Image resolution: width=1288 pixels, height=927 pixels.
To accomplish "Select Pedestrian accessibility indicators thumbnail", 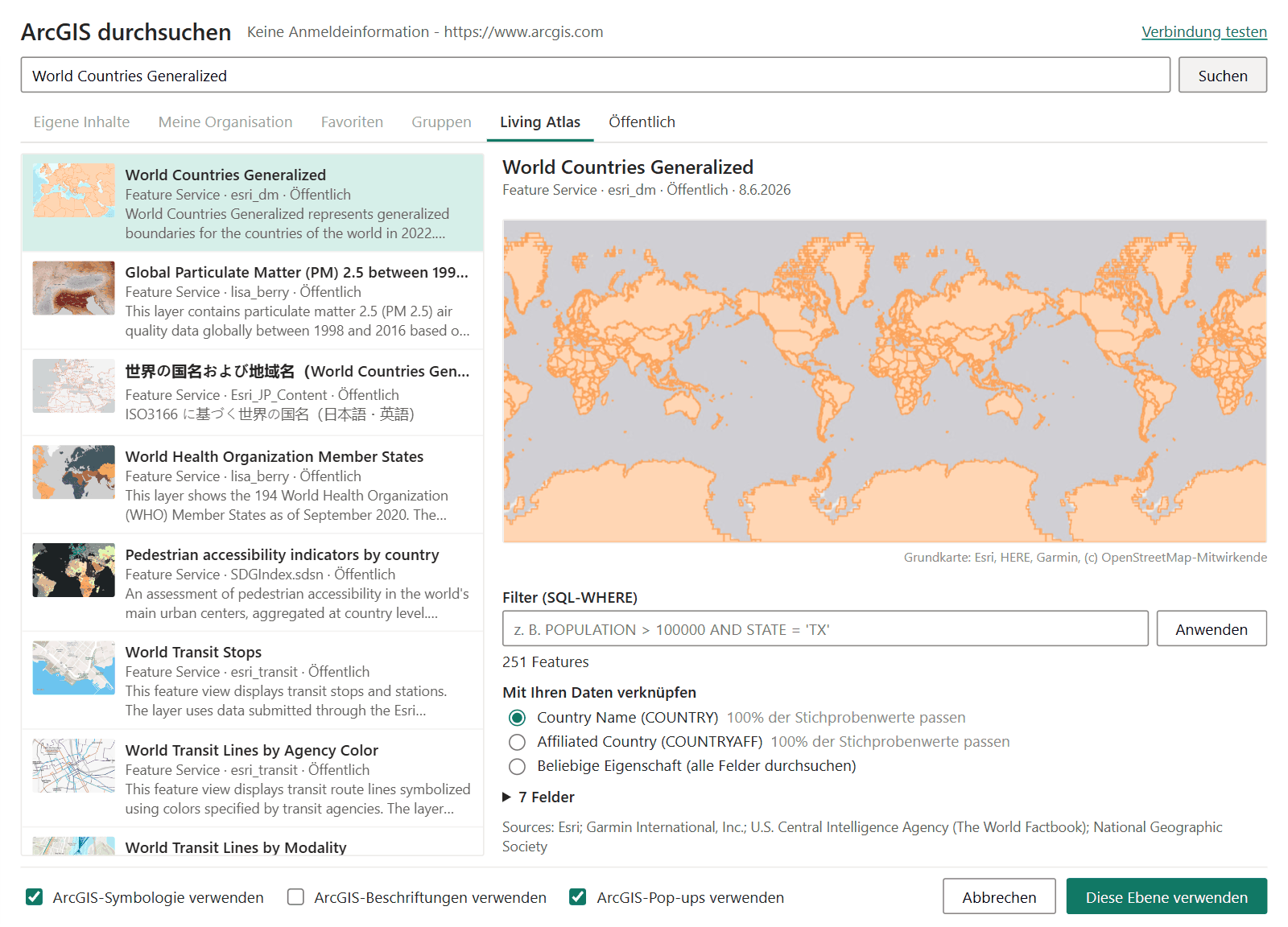I will (74, 571).
